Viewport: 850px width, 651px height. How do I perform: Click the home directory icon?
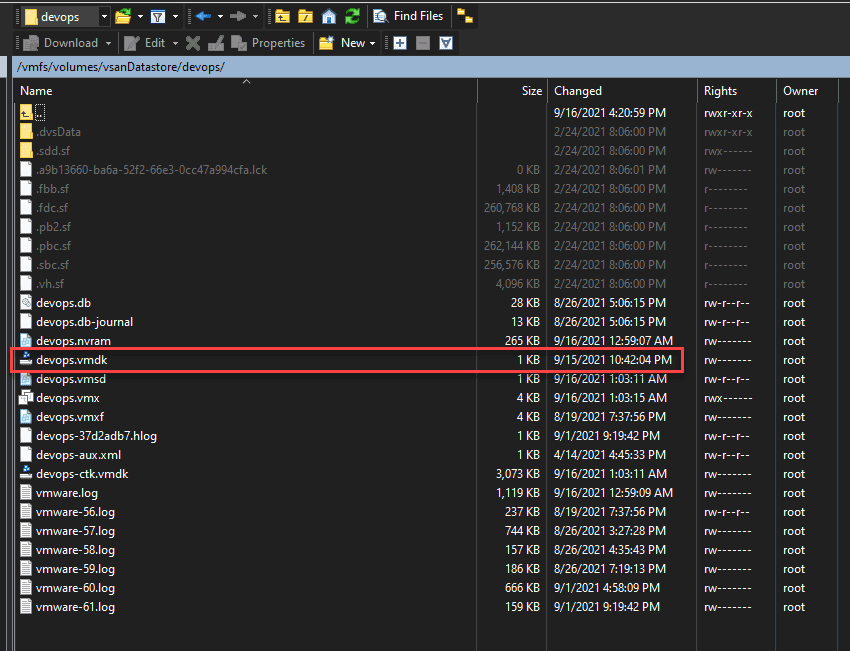tap(329, 16)
